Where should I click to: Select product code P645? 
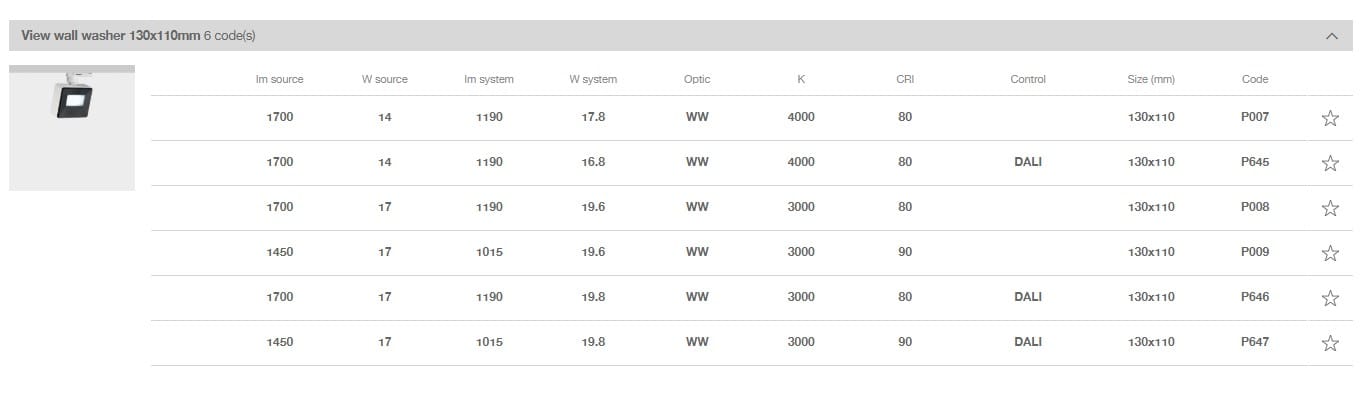coord(1254,162)
